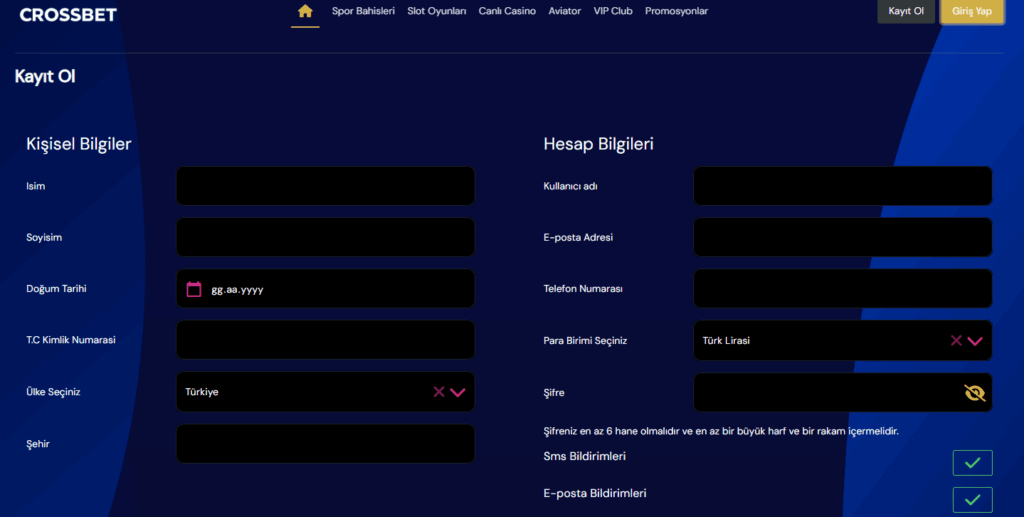Screen dimensions: 1024x517
Task: Click the Para Birimi Seçiniz label
Action: coord(585,341)
